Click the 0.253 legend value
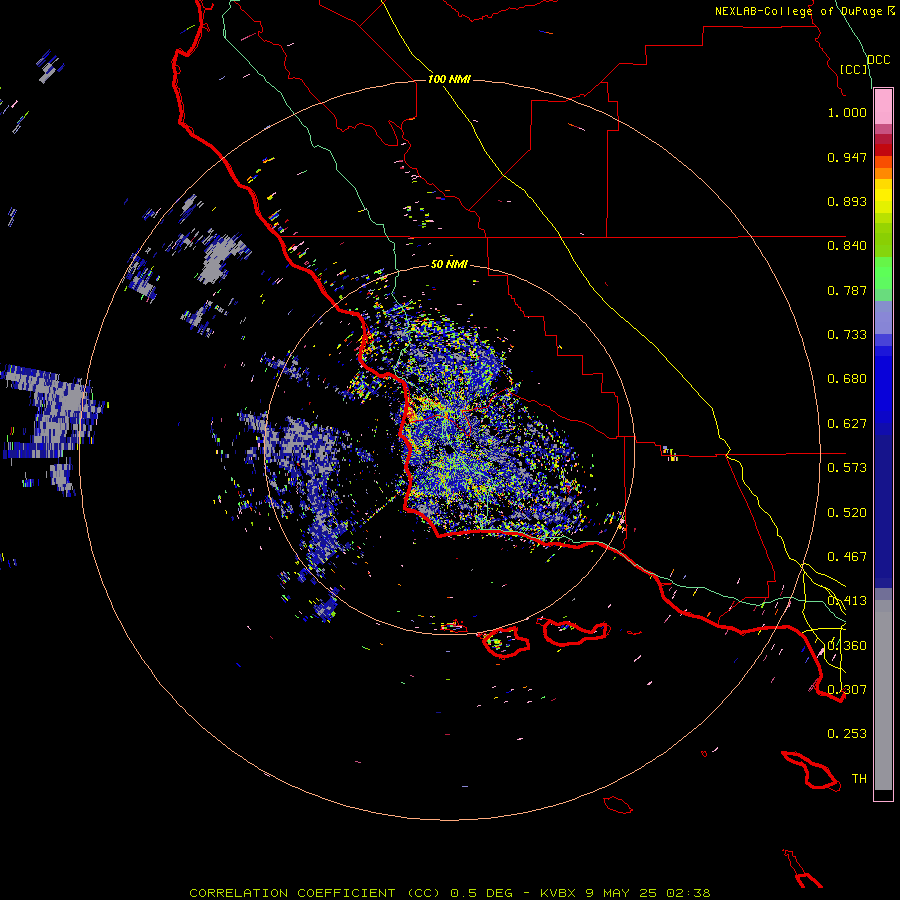This screenshot has width=900, height=900. pyautogui.click(x=847, y=734)
